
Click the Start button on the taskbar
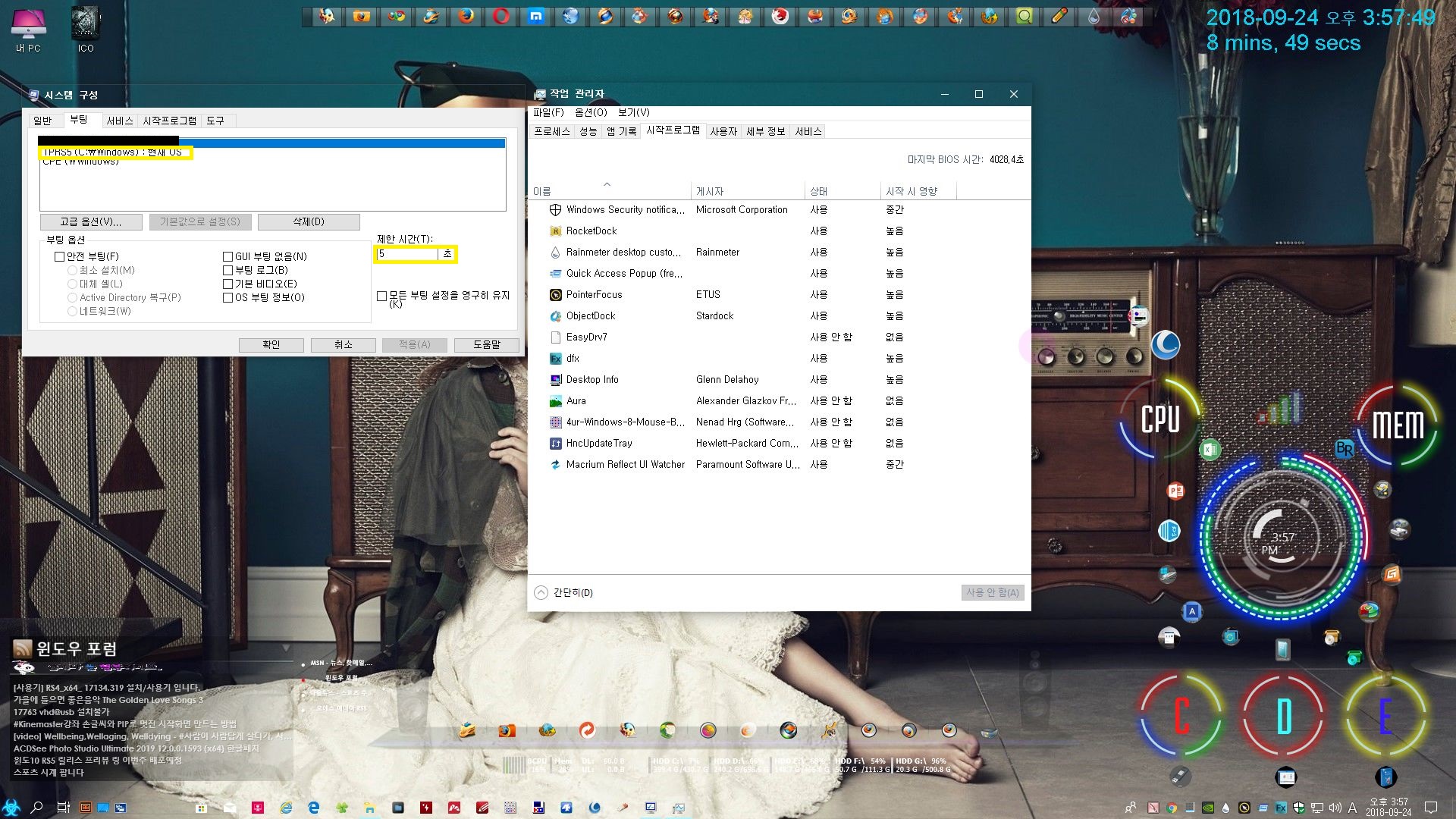point(11,808)
